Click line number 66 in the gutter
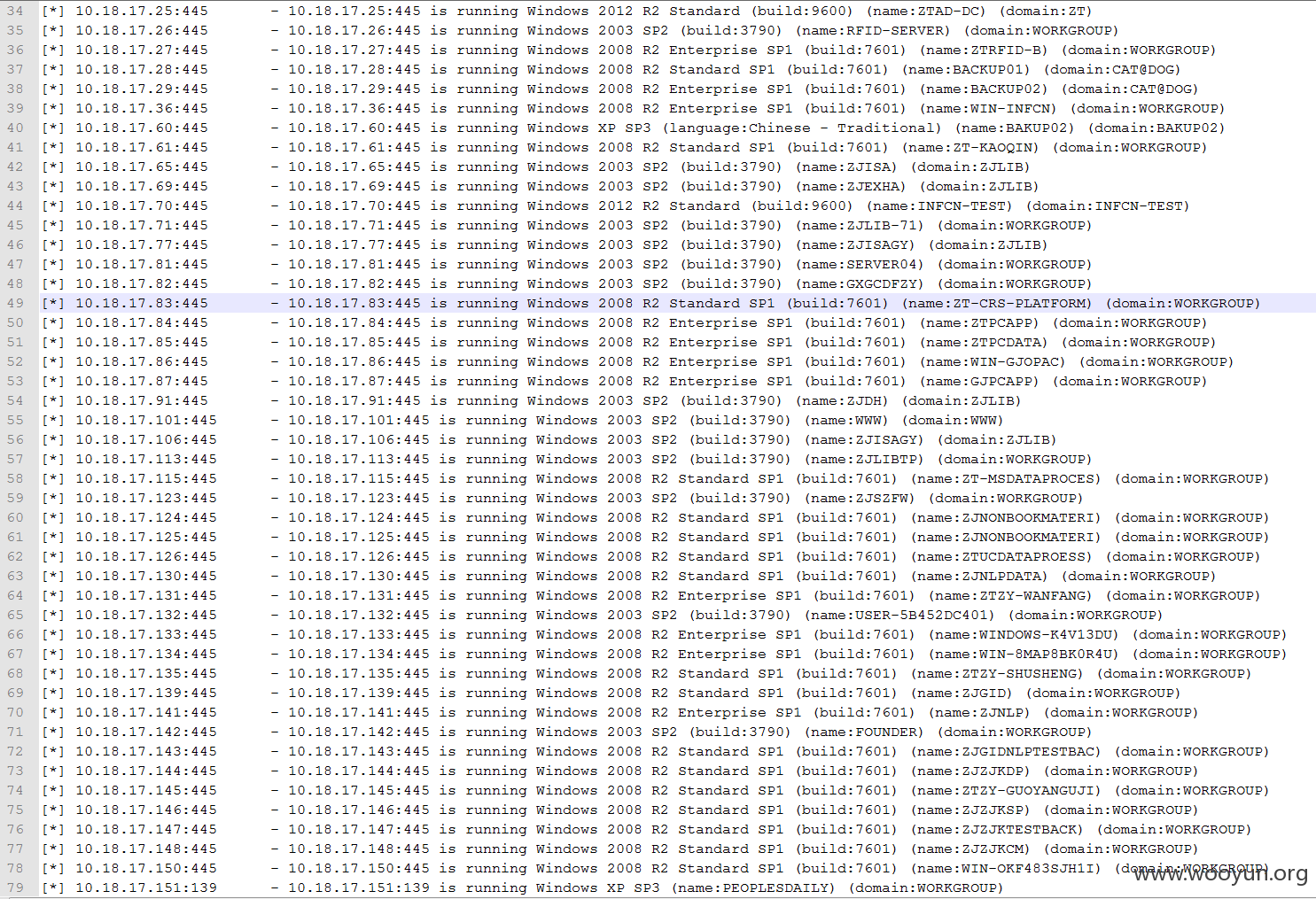The width and height of the screenshot is (1316, 899). 16,635
